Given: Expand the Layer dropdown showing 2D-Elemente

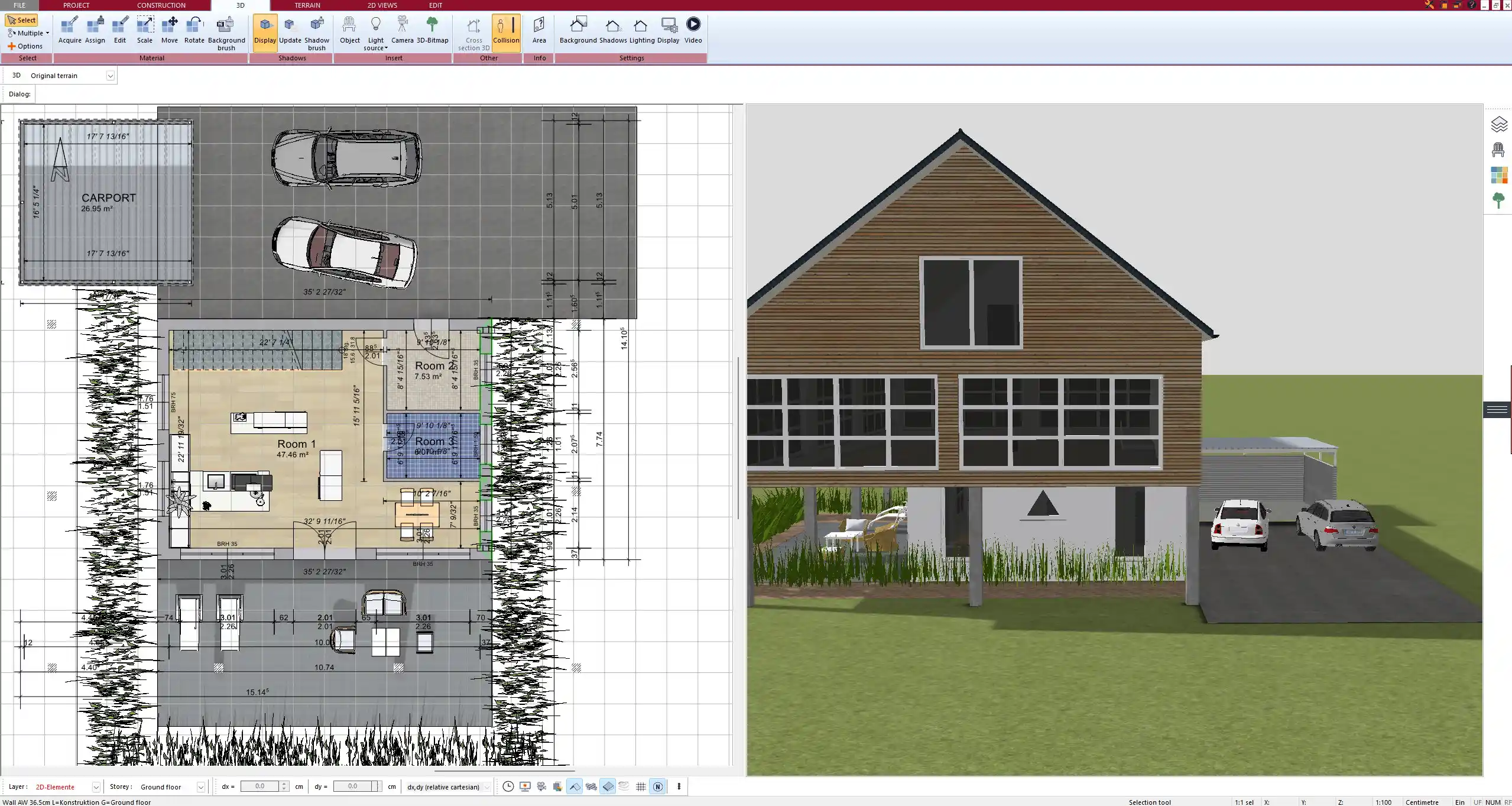Looking at the screenshot, I should tap(96, 786).
